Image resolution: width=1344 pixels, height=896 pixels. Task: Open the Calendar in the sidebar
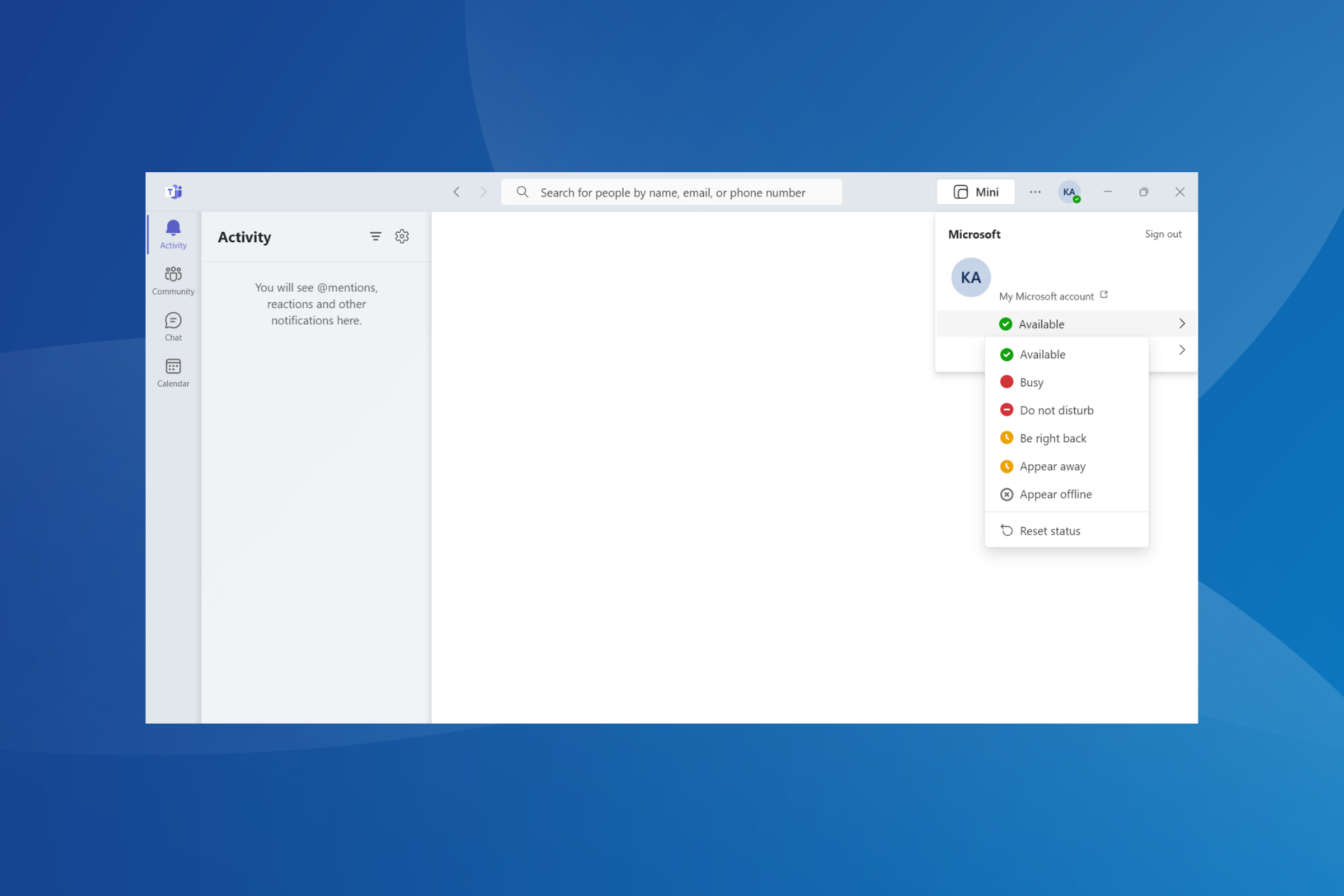click(173, 372)
